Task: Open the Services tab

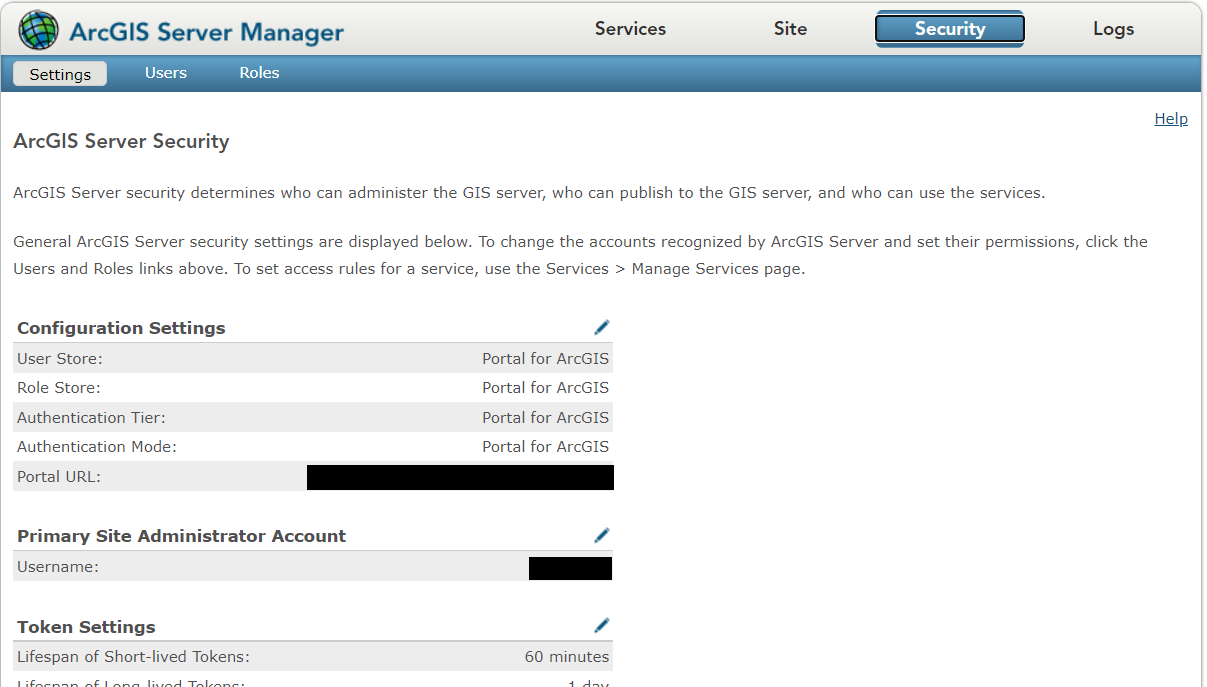Action: pyautogui.click(x=630, y=29)
